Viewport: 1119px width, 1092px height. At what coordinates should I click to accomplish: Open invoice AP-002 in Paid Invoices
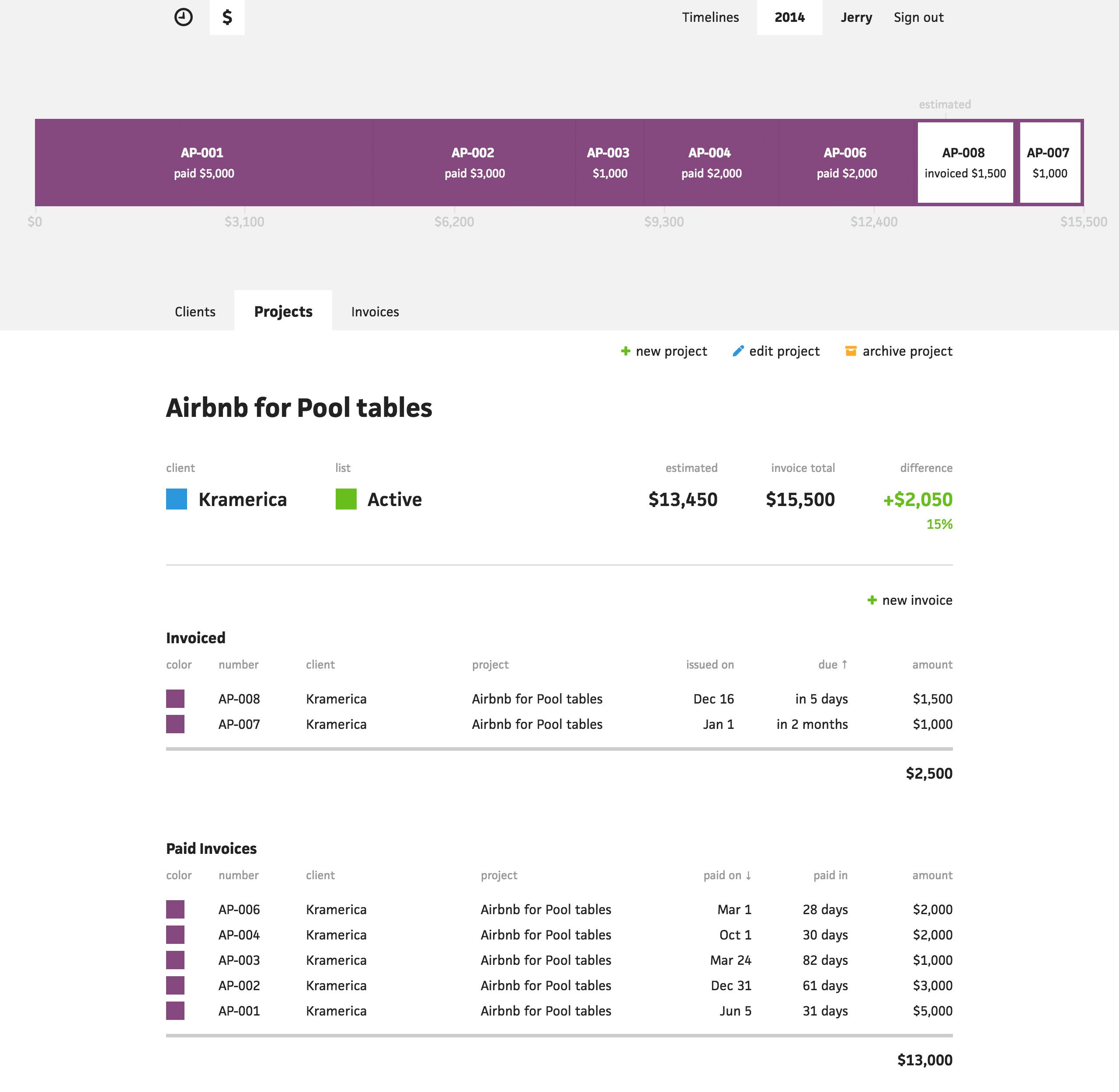click(x=239, y=985)
